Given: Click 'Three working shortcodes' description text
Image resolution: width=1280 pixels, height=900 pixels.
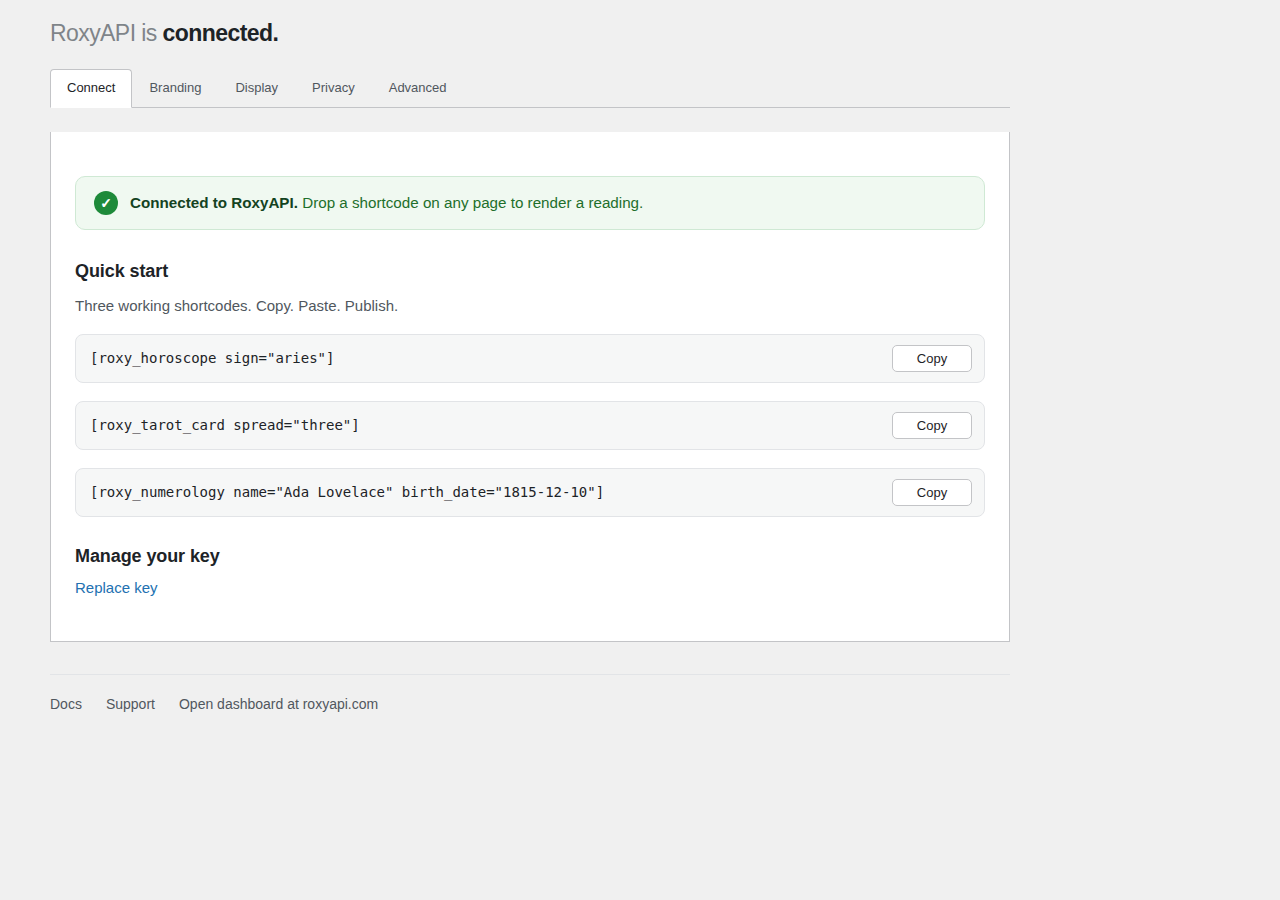Looking at the screenshot, I should (236, 306).
